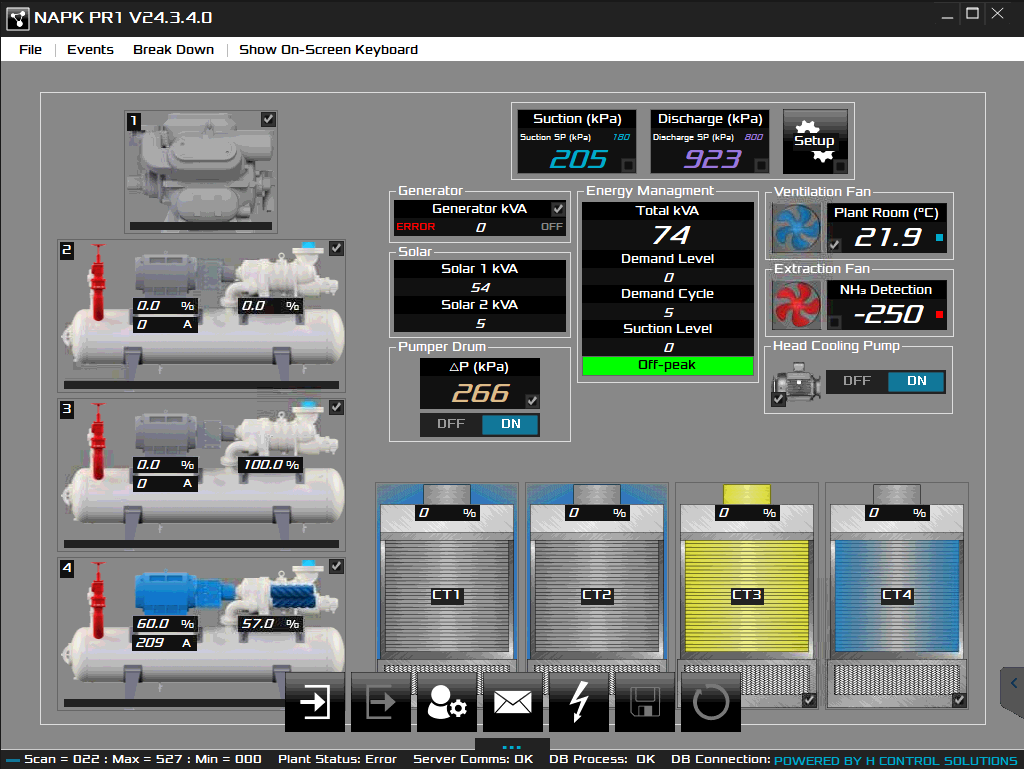
Task: Toggle the Suction panel checkbox
Action: tap(628, 165)
